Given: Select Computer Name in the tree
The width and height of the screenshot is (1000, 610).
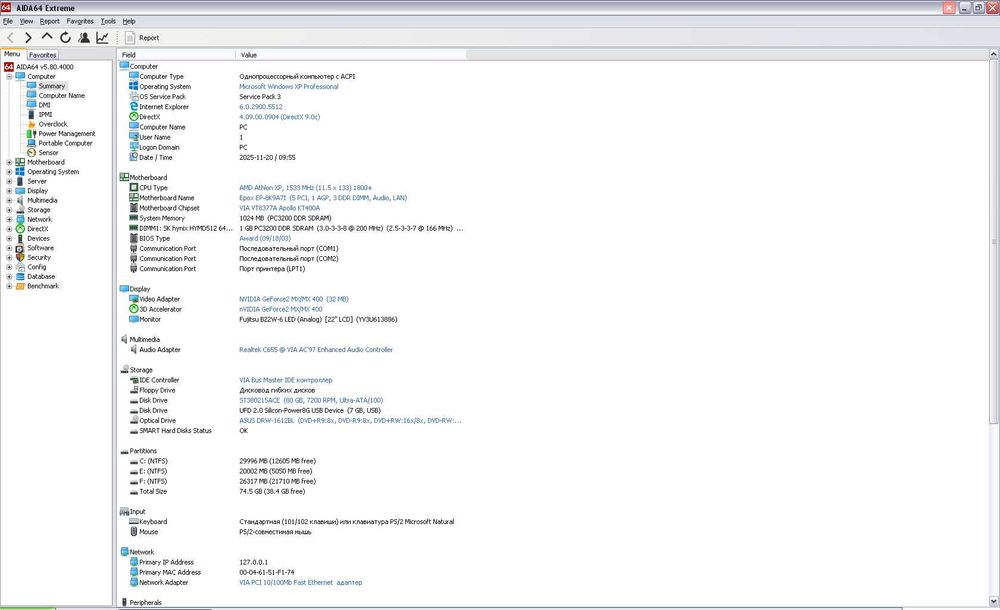Looking at the screenshot, I should 61,96.
